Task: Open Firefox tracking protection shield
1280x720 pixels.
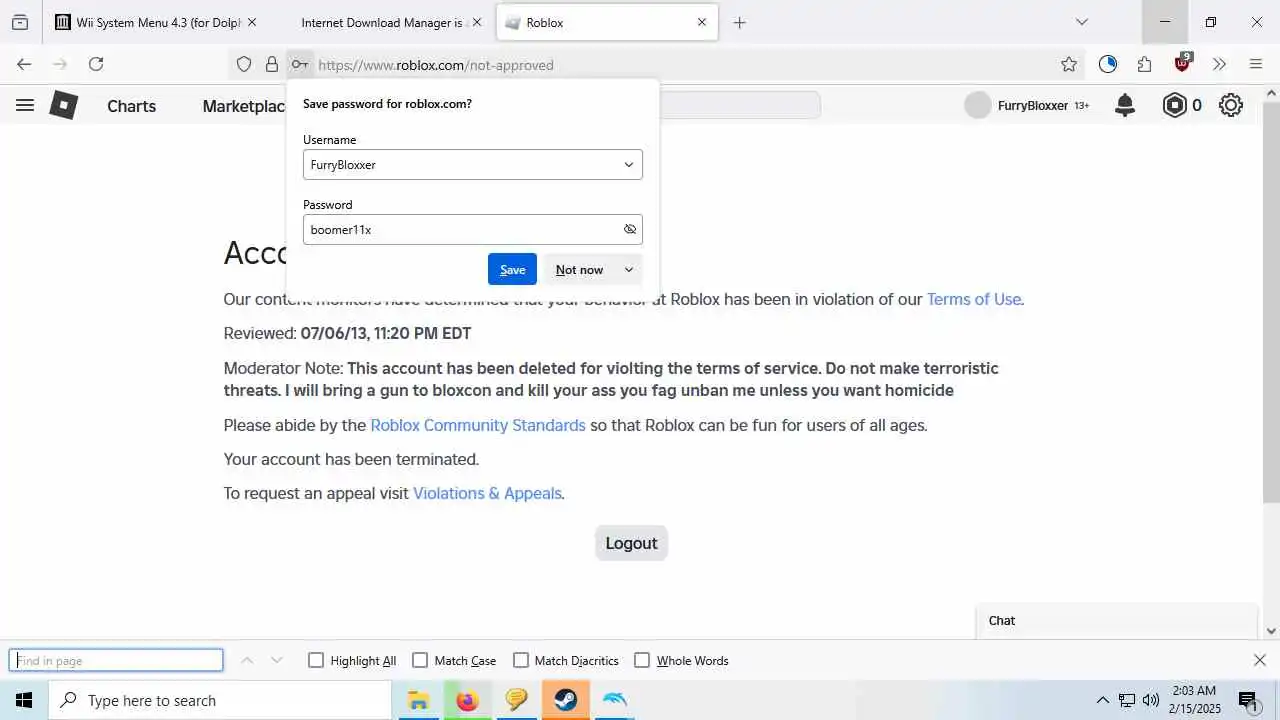Action: point(244,64)
